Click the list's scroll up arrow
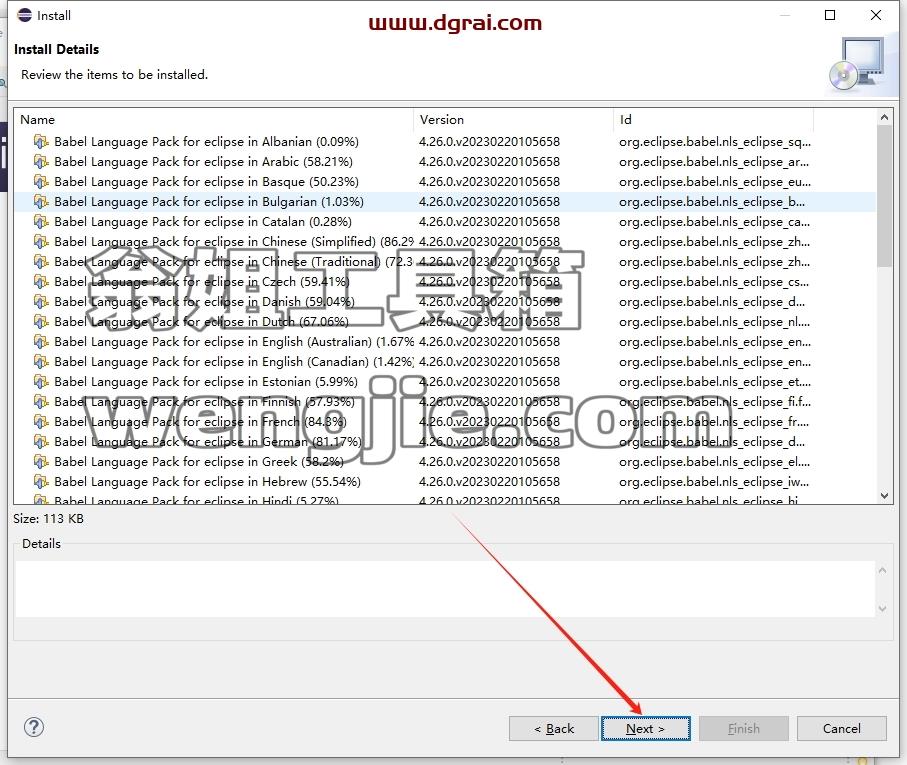The width and height of the screenshot is (907, 765). coord(884,117)
